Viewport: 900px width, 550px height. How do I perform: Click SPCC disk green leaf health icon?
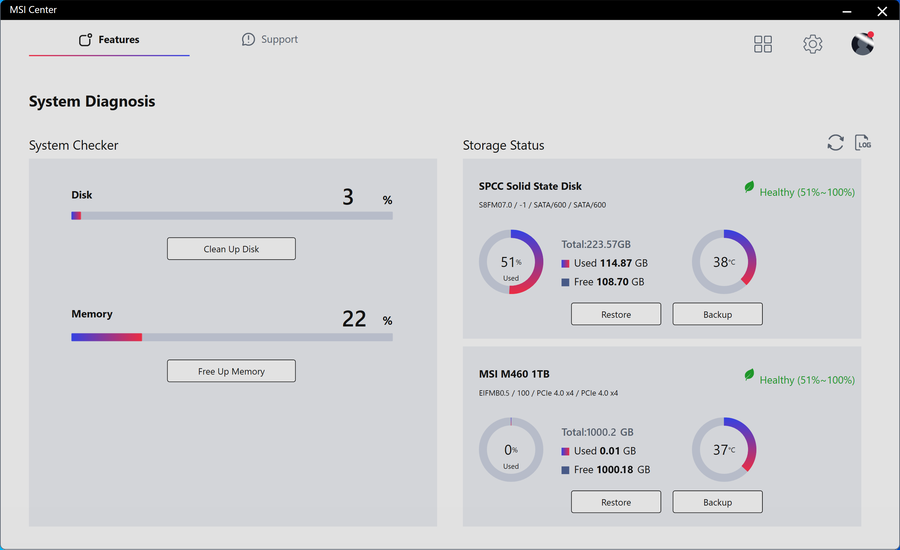point(749,187)
